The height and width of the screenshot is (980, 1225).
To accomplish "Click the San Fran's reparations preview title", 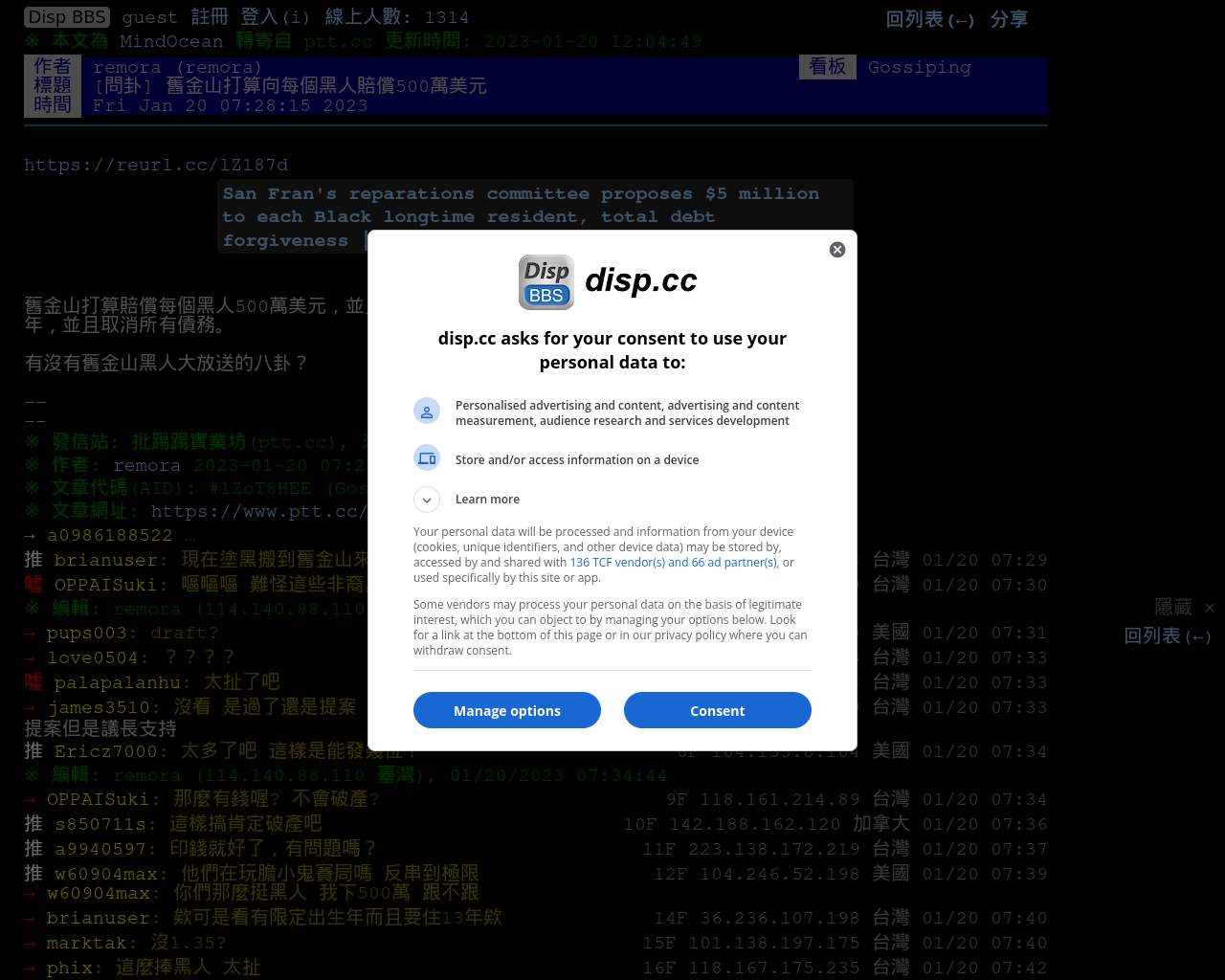I will [521, 217].
